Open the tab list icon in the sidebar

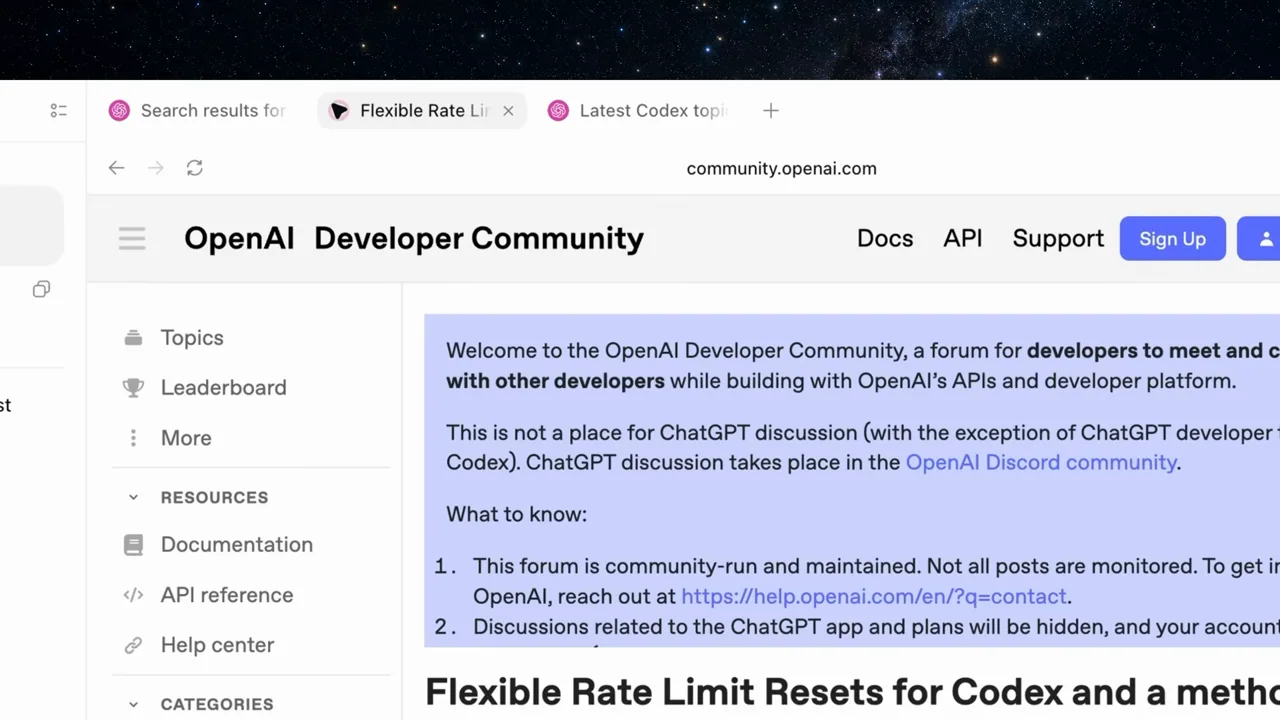(58, 111)
